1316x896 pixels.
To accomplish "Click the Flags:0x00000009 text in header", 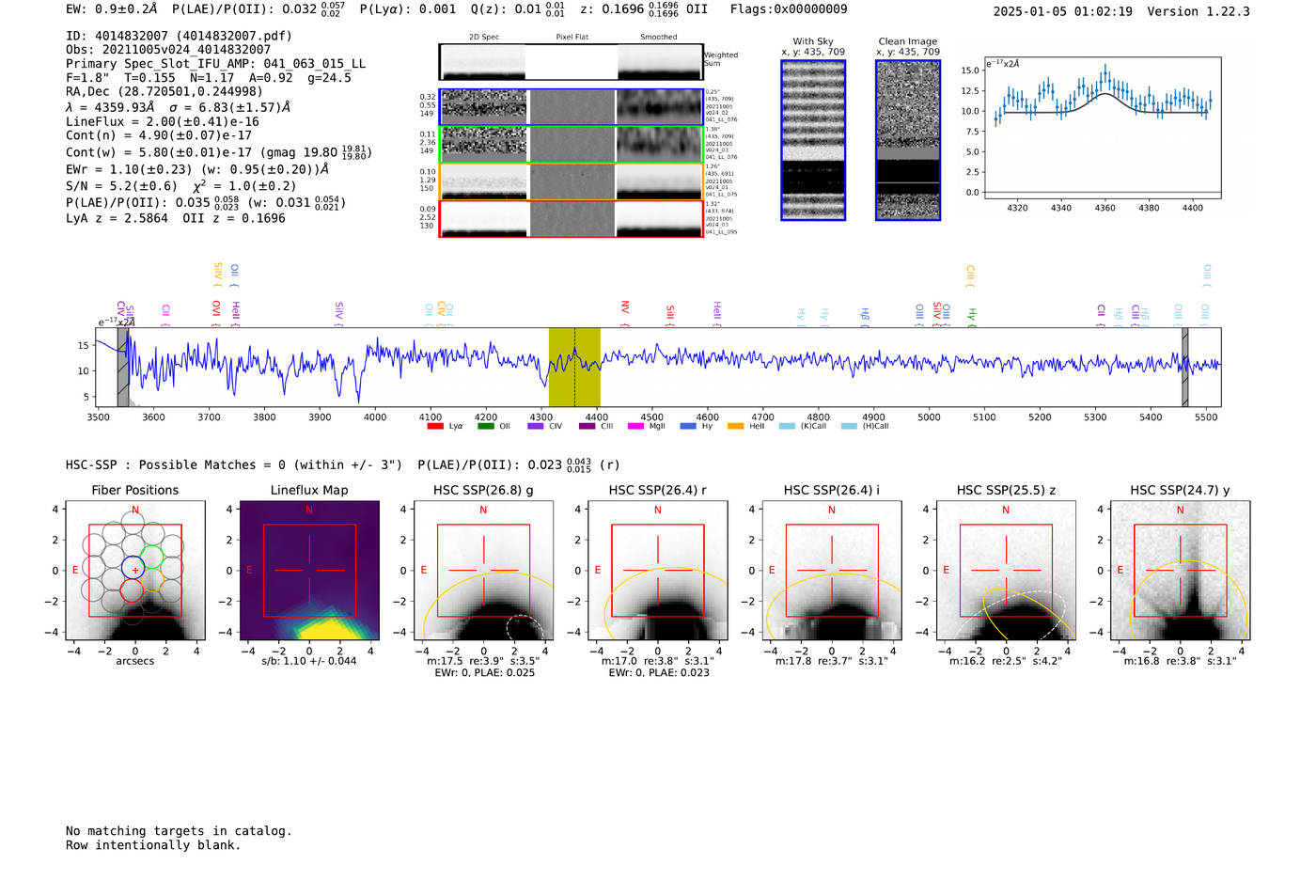I will pyautogui.click(x=789, y=9).
